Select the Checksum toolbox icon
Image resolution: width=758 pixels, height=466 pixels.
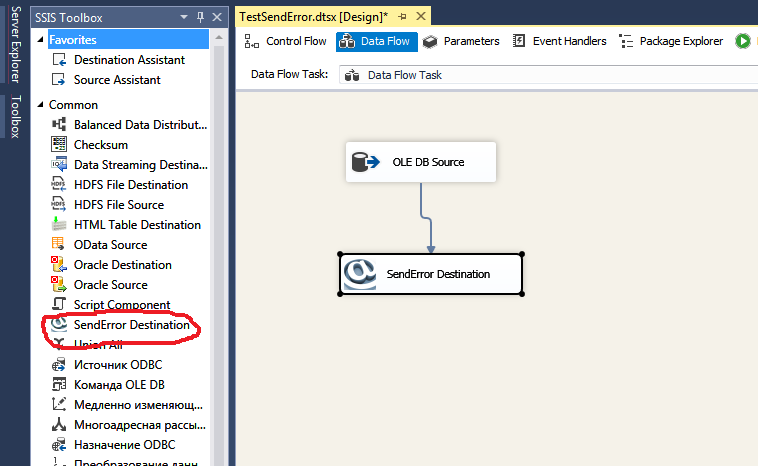58,145
